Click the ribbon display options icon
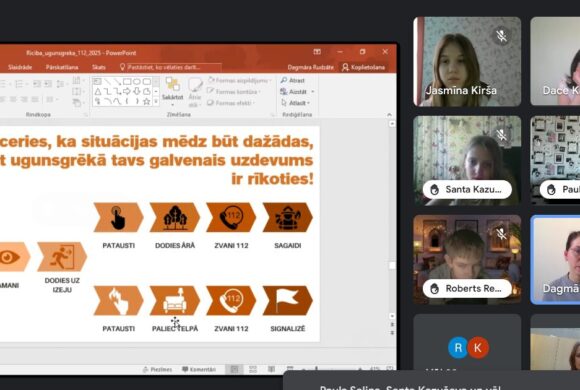Viewport: 580px width, 390px height. 317,52
